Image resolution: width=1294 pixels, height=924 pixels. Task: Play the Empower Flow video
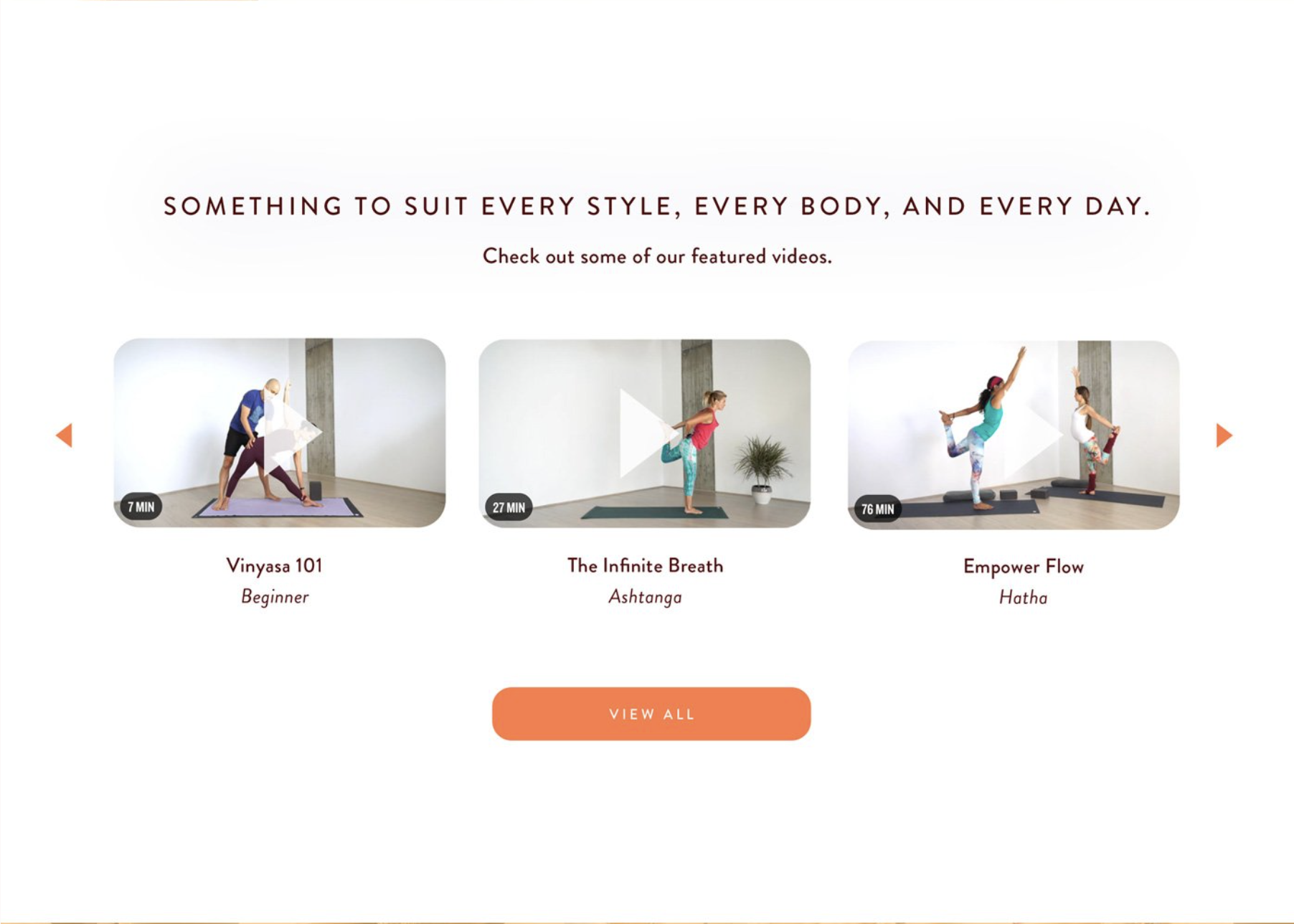click(x=1031, y=433)
